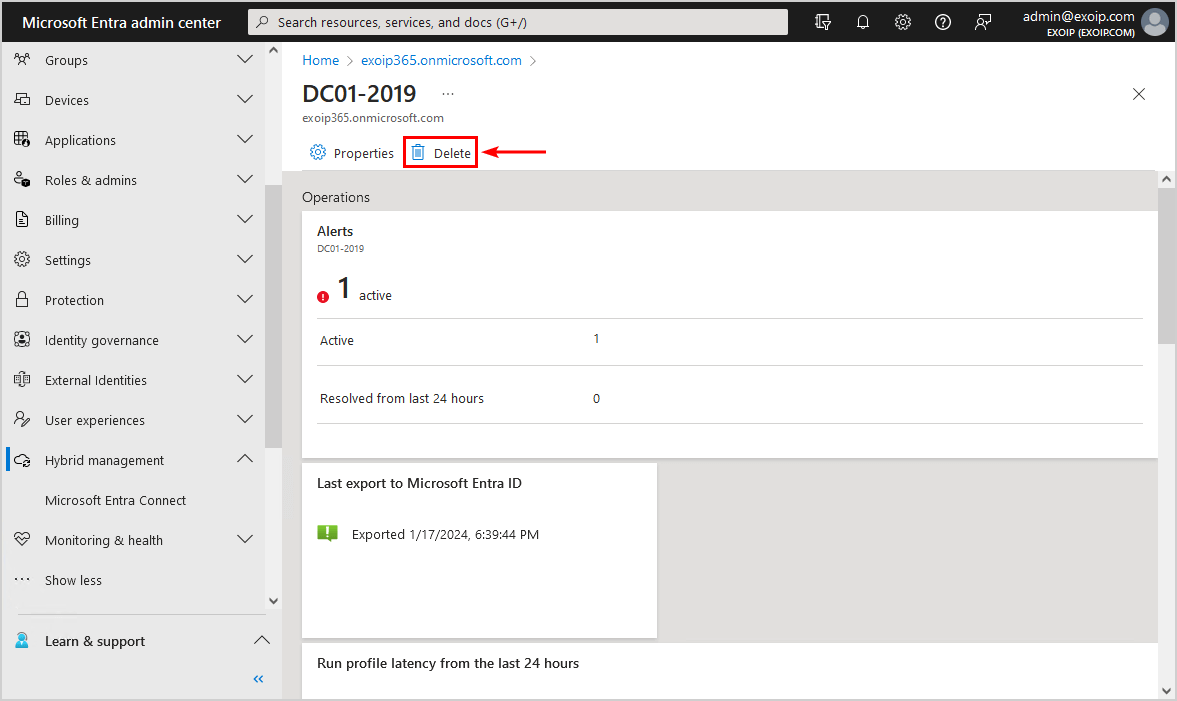Viewport: 1177px width, 701px height.
Task: Select Microsoft Entra Connect menu item
Action: click(115, 500)
